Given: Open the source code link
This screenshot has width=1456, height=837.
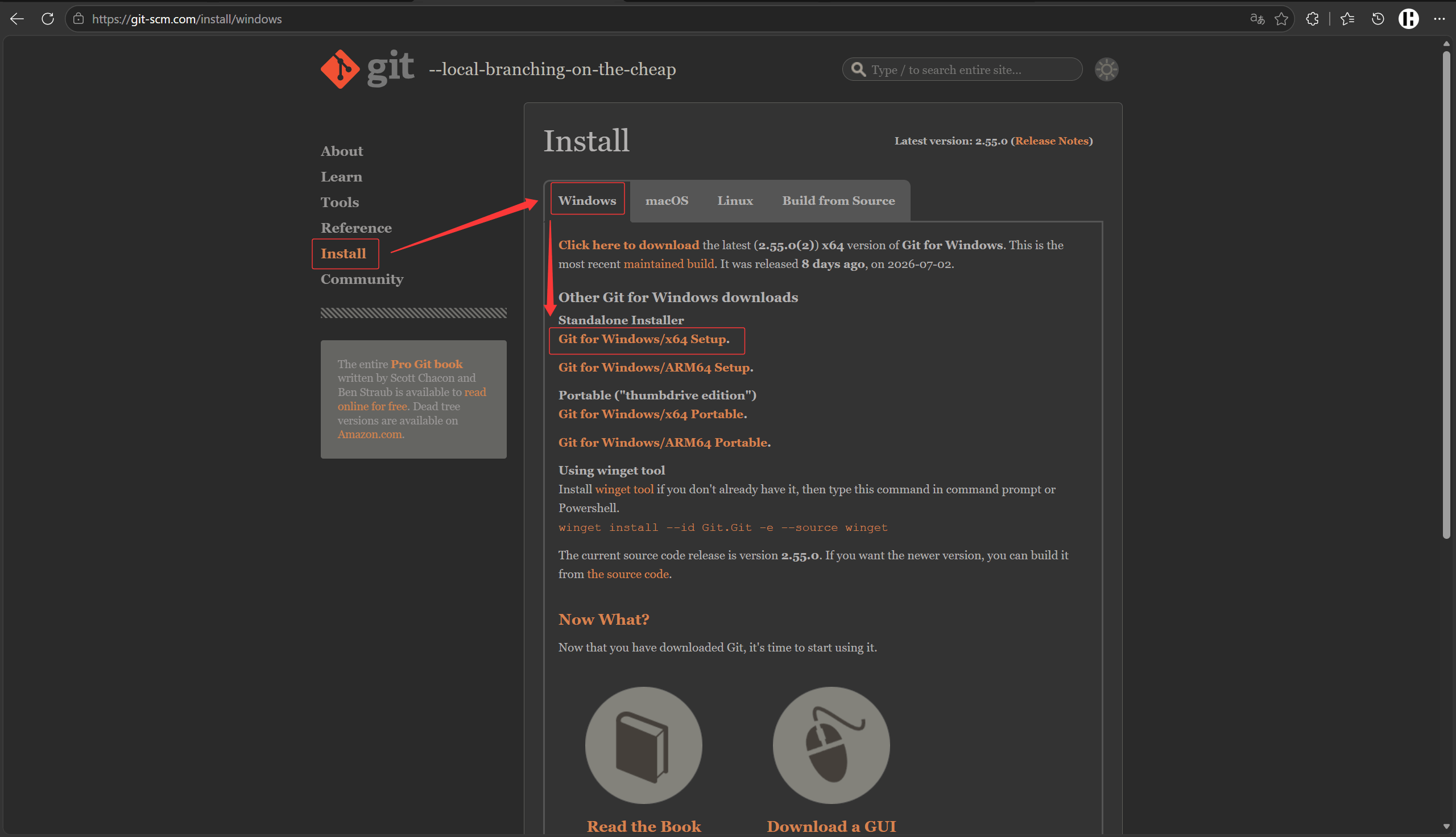Looking at the screenshot, I should click(x=627, y=574).
